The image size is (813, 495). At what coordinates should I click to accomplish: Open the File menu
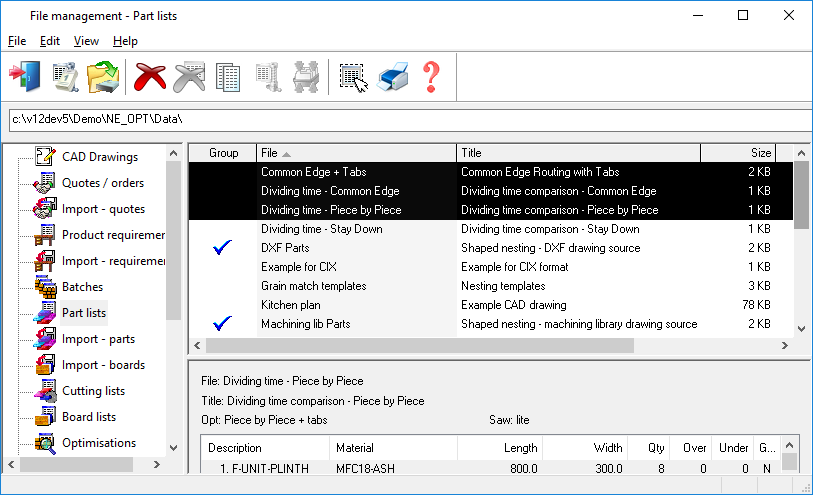17,41
